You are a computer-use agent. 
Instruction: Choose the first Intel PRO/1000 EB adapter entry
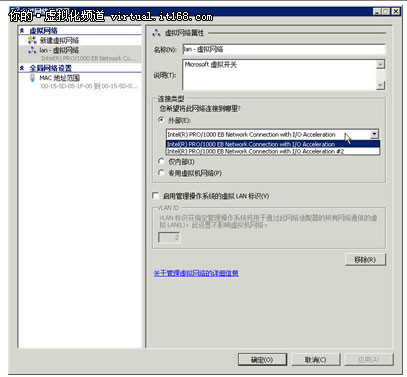click(x=273, y=144)
